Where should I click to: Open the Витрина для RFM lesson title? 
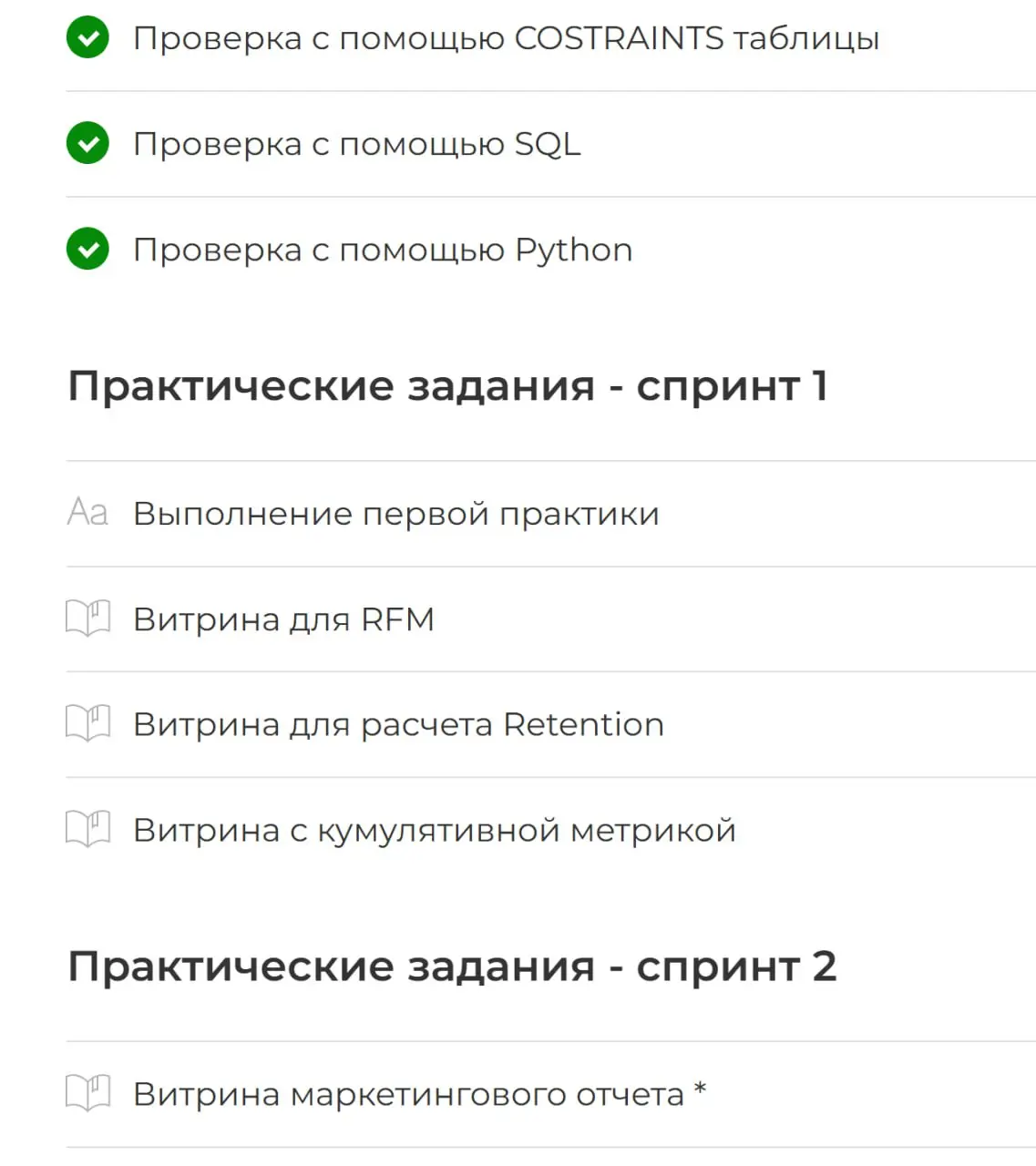pos(283,619)
